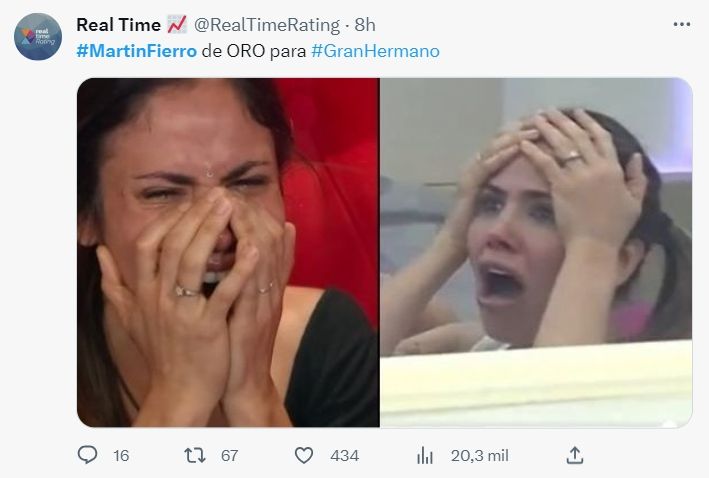Click the chart emoji beside Real Time
This screenshot has width=709, height=478.
[x=177, y=25]
